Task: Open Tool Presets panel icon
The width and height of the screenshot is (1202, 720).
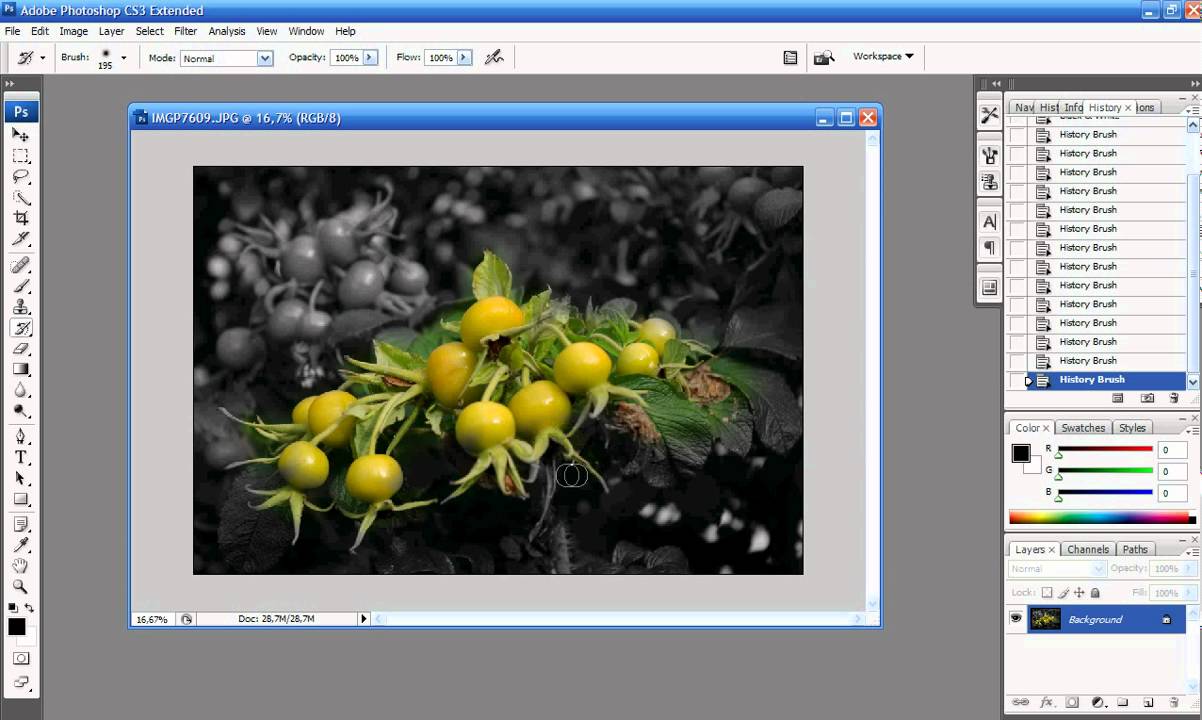Action: click(989, 115)
